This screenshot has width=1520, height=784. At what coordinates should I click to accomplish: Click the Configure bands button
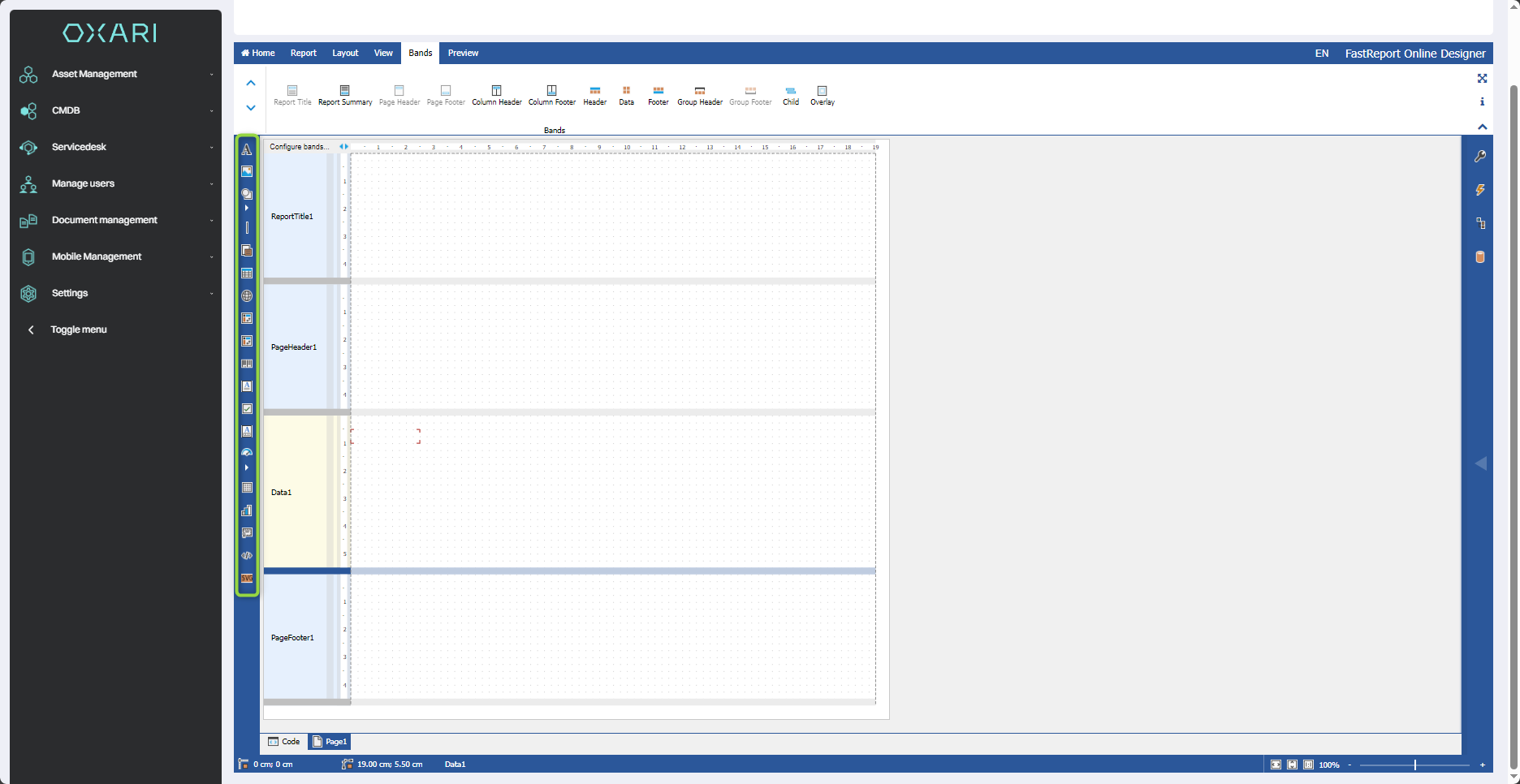pos(299,147)
